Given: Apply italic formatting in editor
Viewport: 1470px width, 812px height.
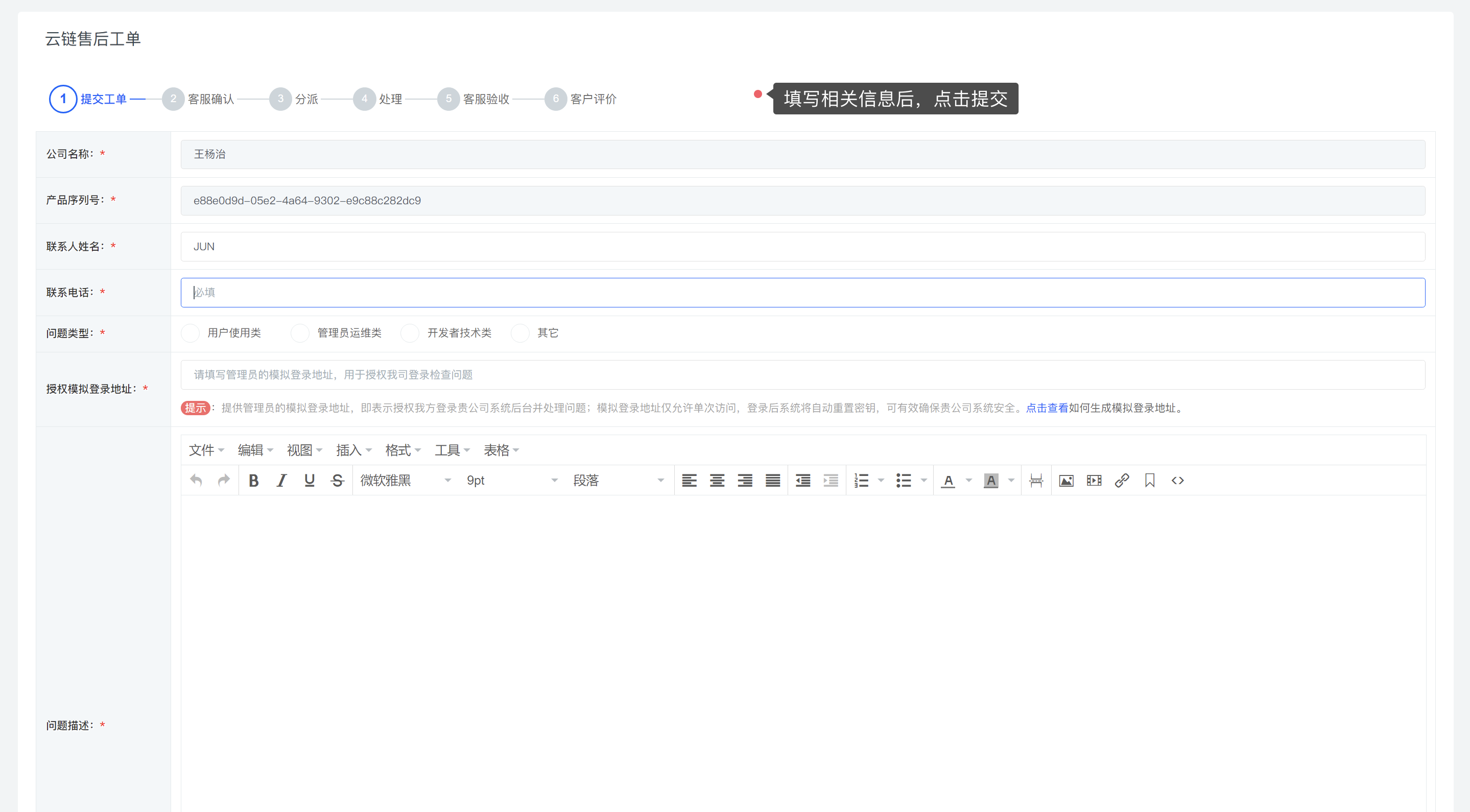Looking at the screenshot, I should click(x=281, y=481).
